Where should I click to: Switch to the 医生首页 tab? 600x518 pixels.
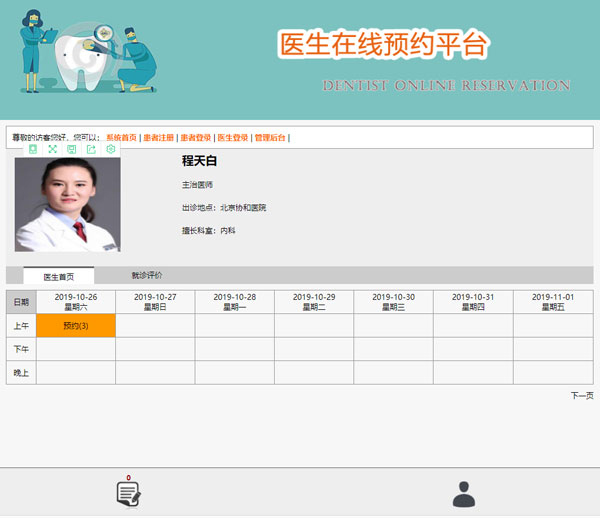58,275
